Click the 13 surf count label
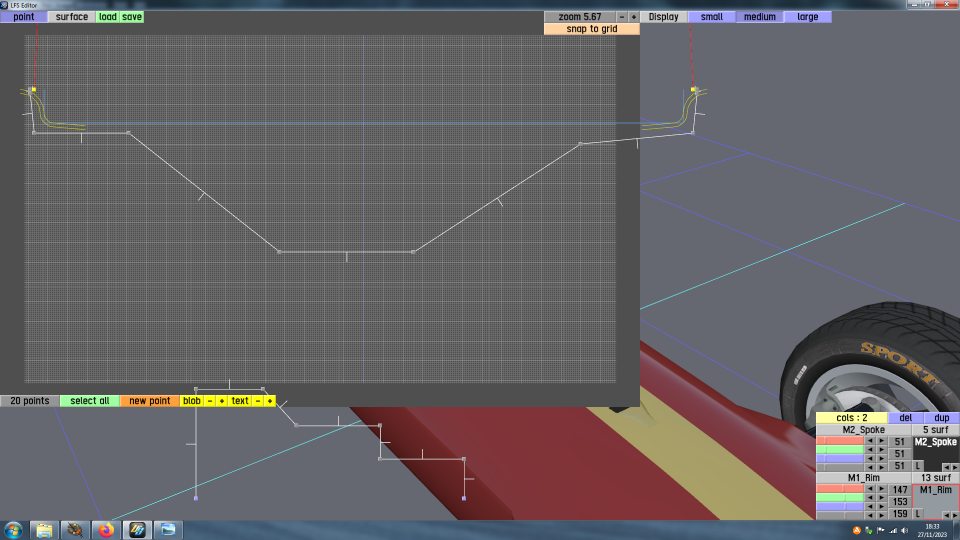960x540 pixels. pos(936,478)
